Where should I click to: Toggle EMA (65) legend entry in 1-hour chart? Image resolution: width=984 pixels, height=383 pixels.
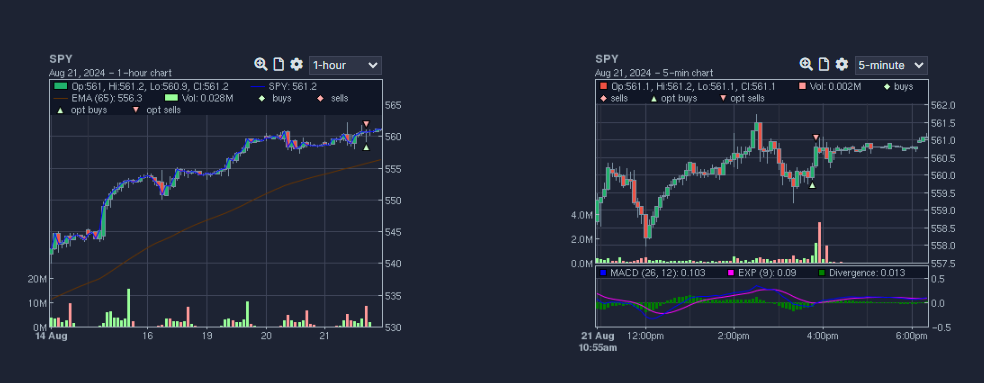click(x=99, y=98)
